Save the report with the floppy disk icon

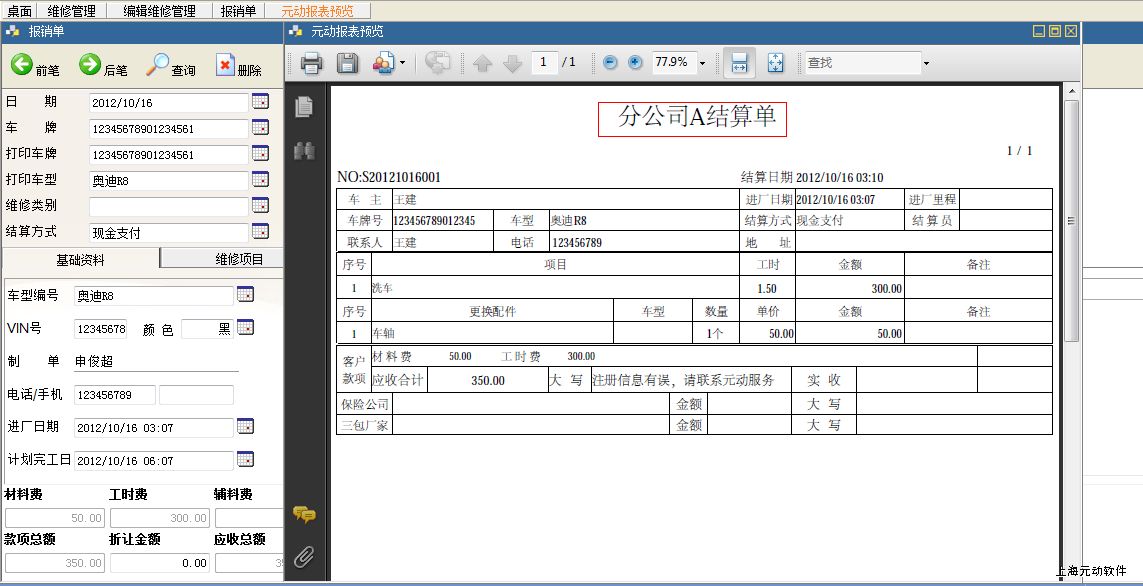347,63
